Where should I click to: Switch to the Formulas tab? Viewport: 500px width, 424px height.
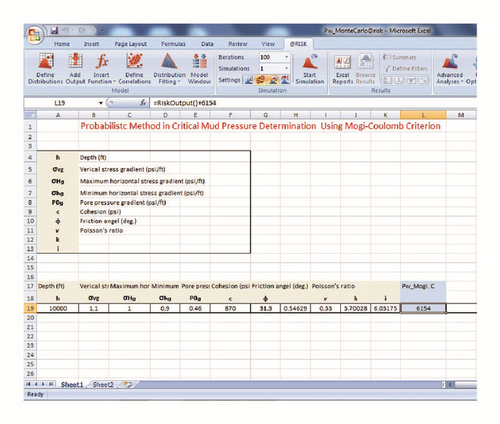173,44
